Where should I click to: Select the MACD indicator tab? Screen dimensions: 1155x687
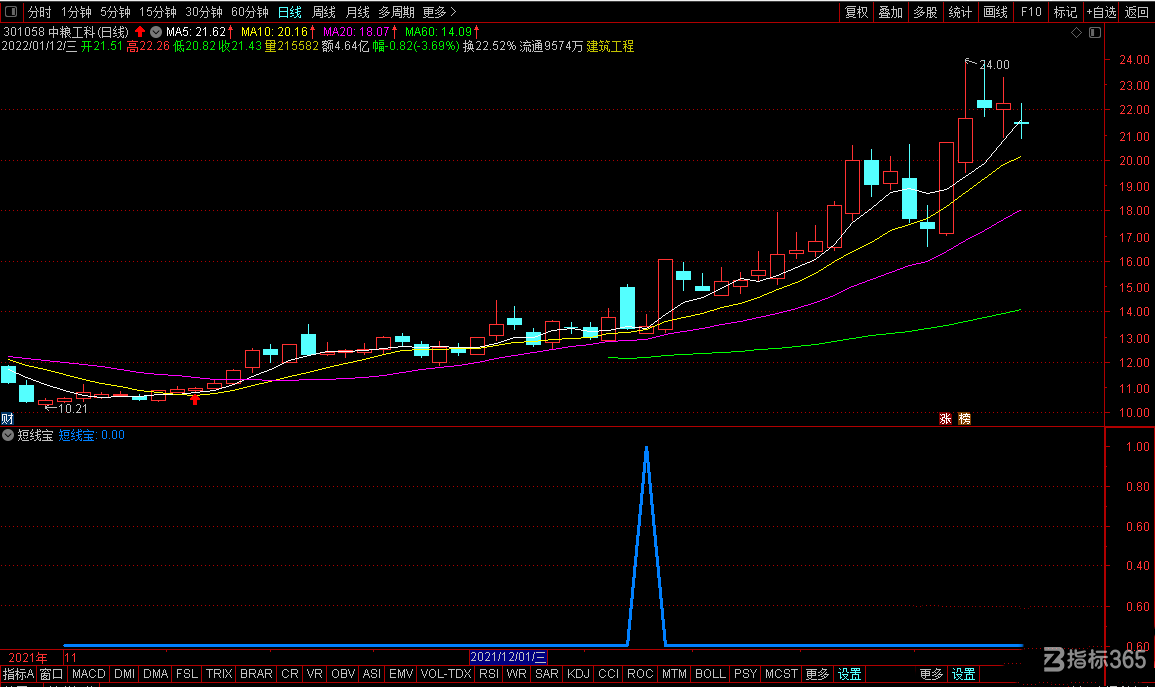point(89,674)
